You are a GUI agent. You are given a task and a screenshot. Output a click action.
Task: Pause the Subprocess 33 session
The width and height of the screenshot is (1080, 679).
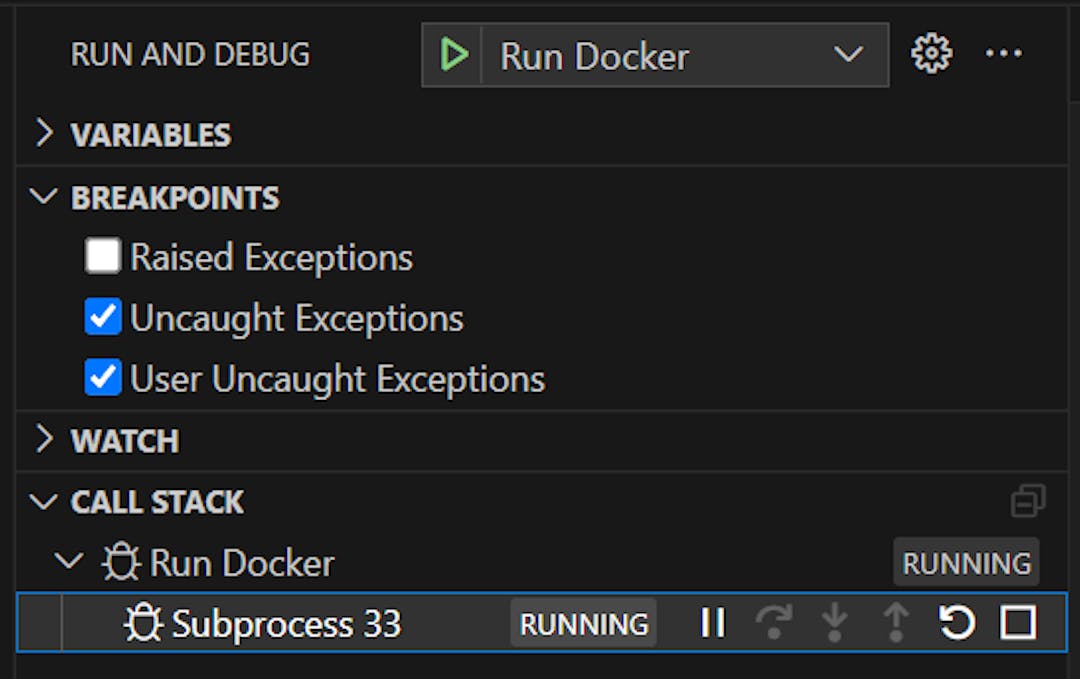pos(713,623)
